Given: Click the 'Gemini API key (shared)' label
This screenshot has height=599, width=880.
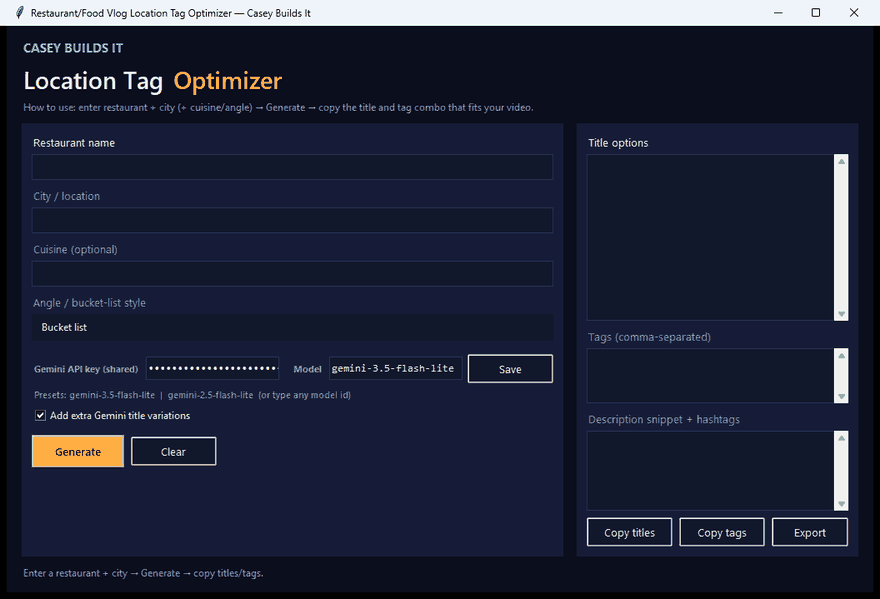Looking at the screenshot, I should [86, 369].
